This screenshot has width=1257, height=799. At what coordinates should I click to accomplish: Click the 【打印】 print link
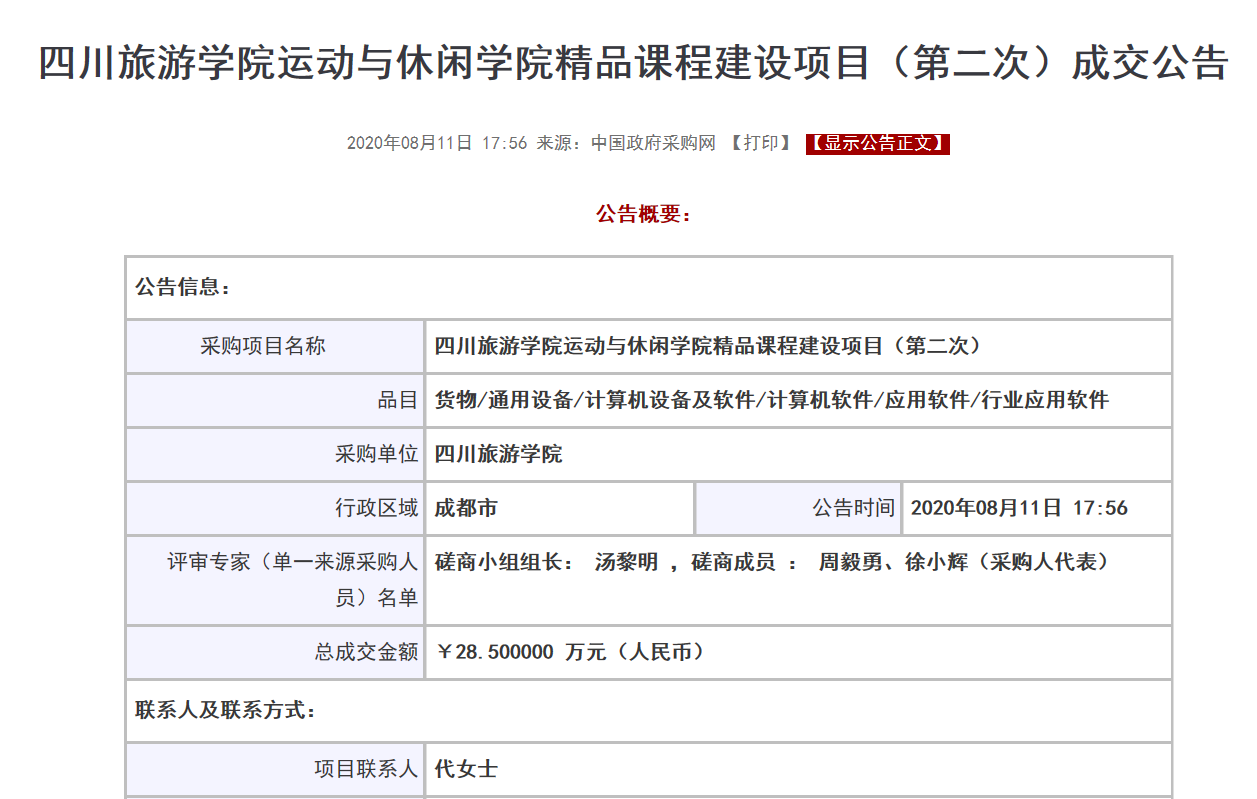(762, 143)
